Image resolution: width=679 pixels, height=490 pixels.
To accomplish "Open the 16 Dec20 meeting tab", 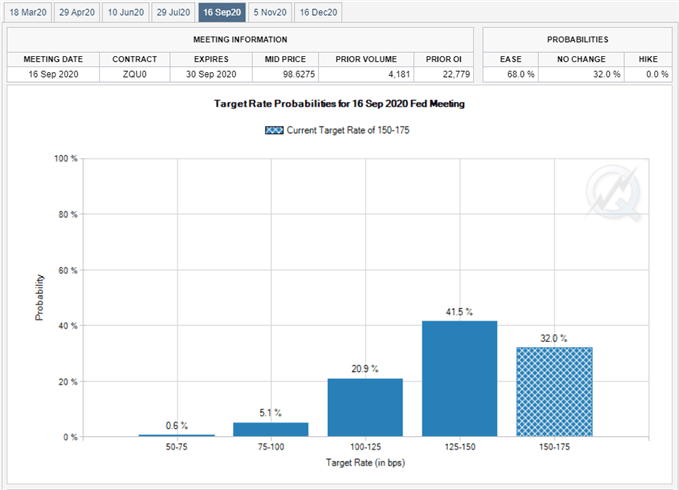I will [x=318, y=13].
